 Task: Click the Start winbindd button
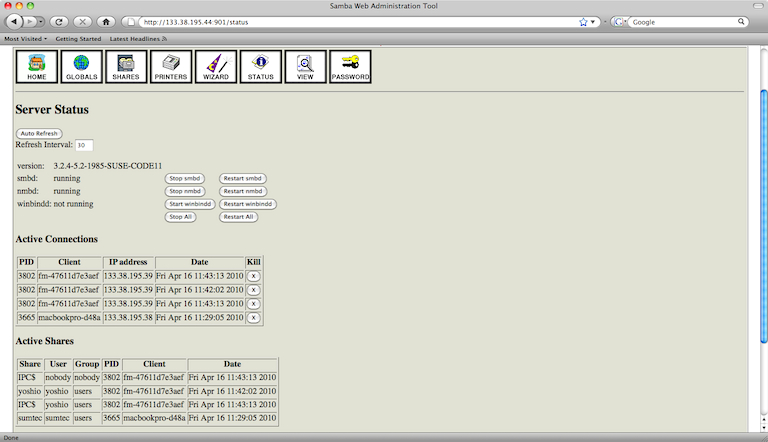pos(190,204)
